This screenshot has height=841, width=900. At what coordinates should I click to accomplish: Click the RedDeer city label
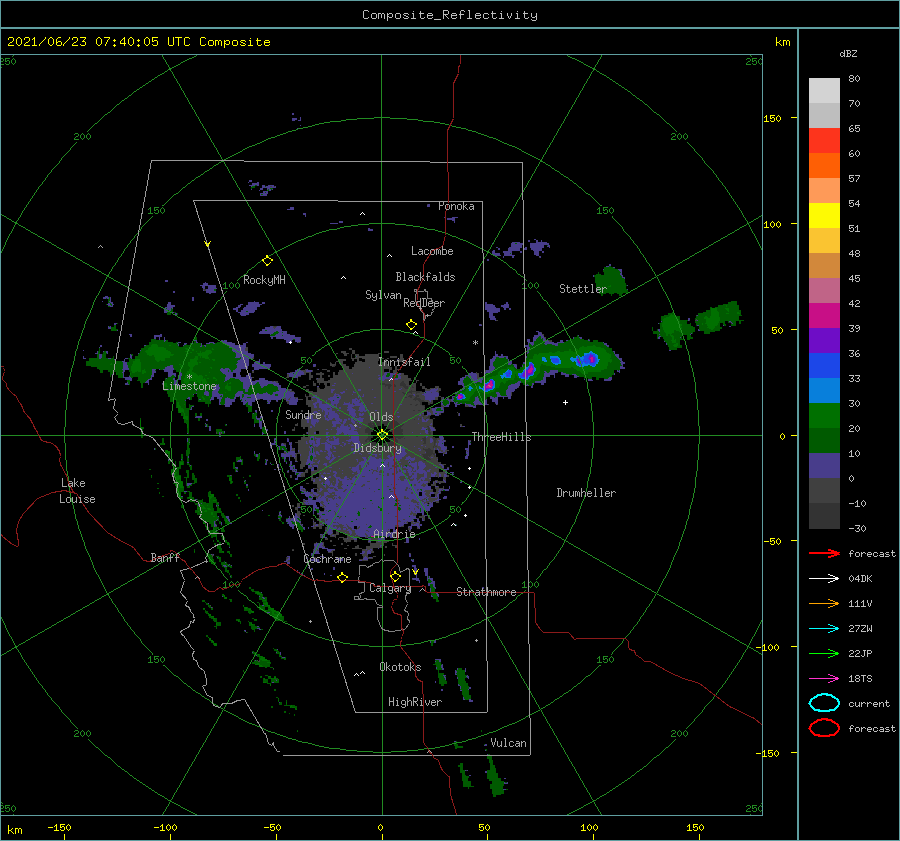pyautogui.click(x=424, y=303)
